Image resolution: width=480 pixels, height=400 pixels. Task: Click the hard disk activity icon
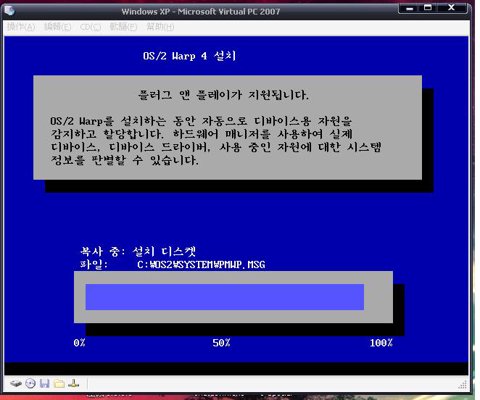[16, 384]
